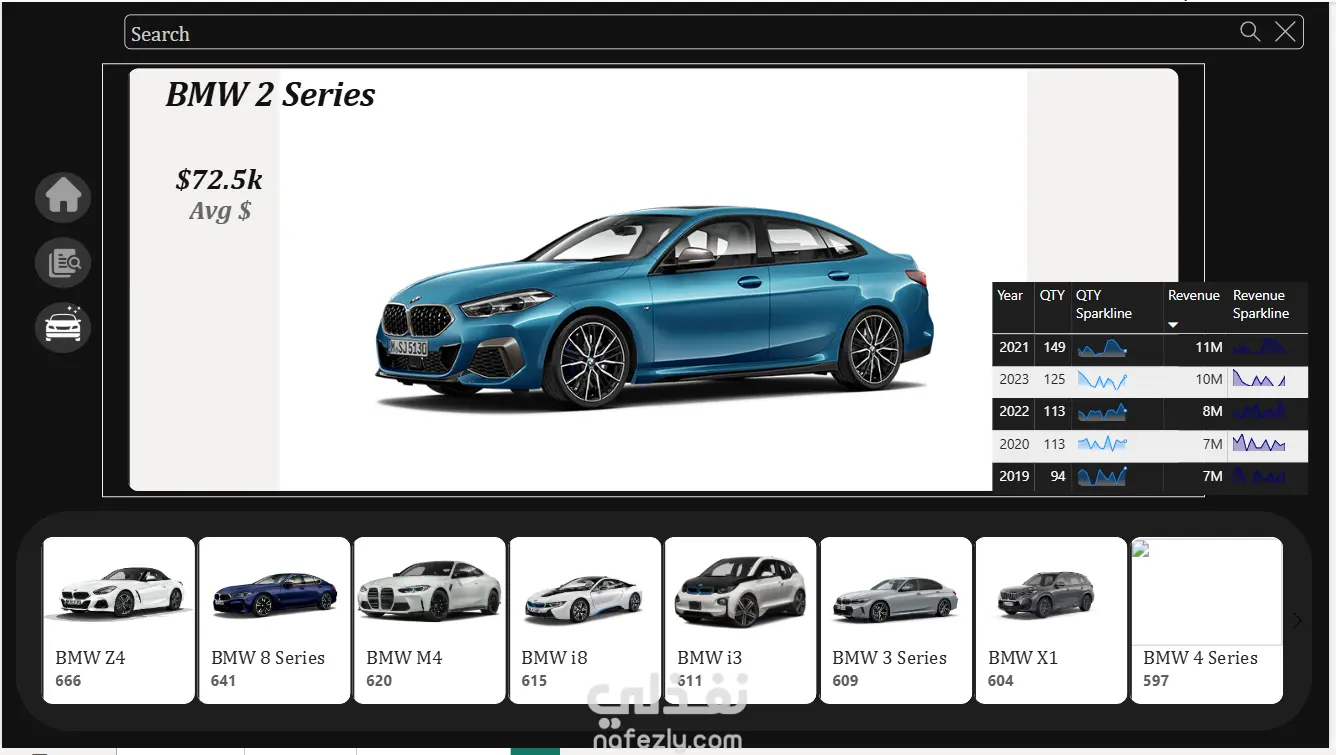Click the 666 count on BMW Z4 card
The width and height of the screenshot is (1336, 755).
[x=68, y=681]
